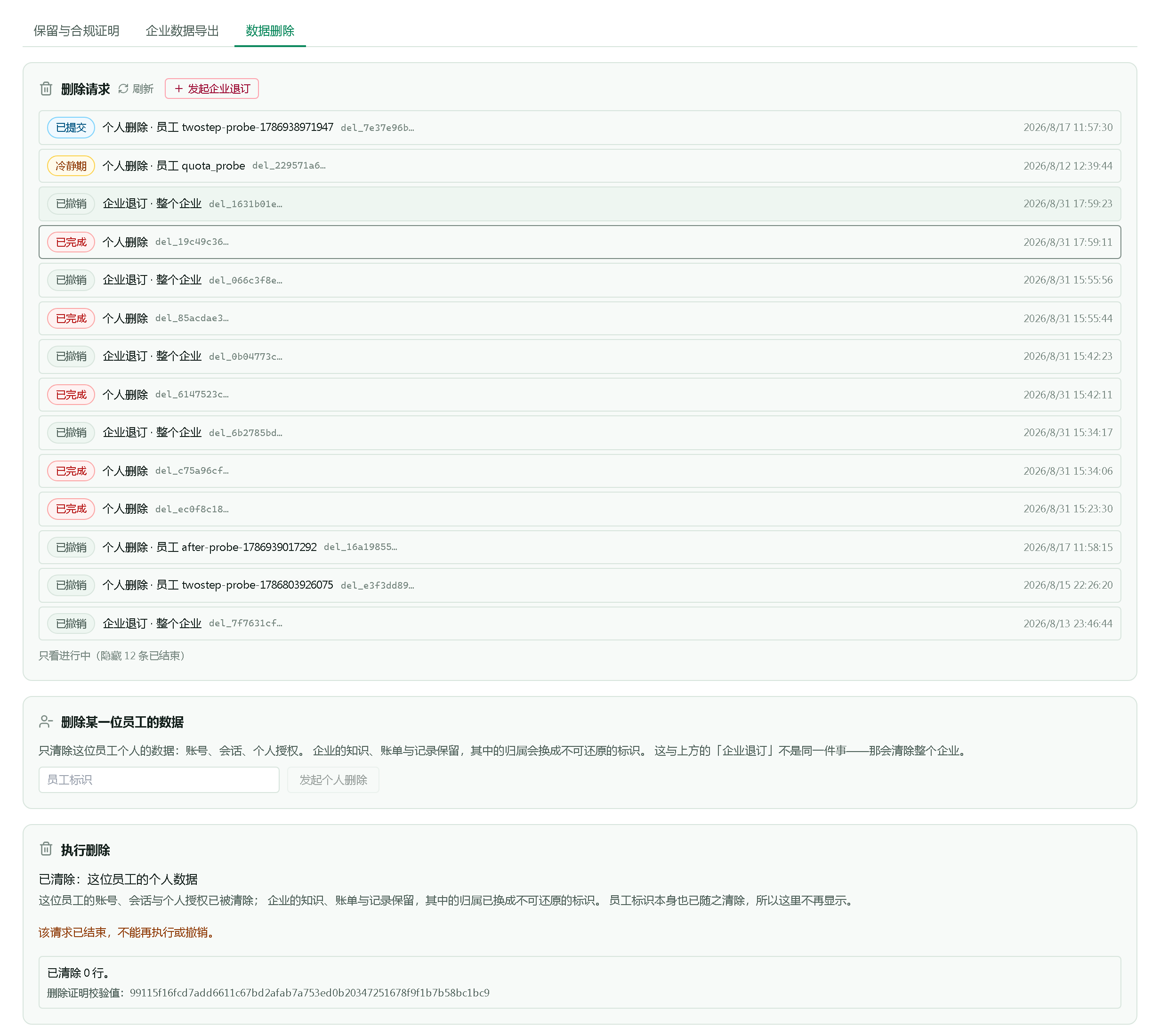Select the del_0b04773c row
Image resolution: width=1160 pixels, height=1036 pixels.
pos(580,356)
